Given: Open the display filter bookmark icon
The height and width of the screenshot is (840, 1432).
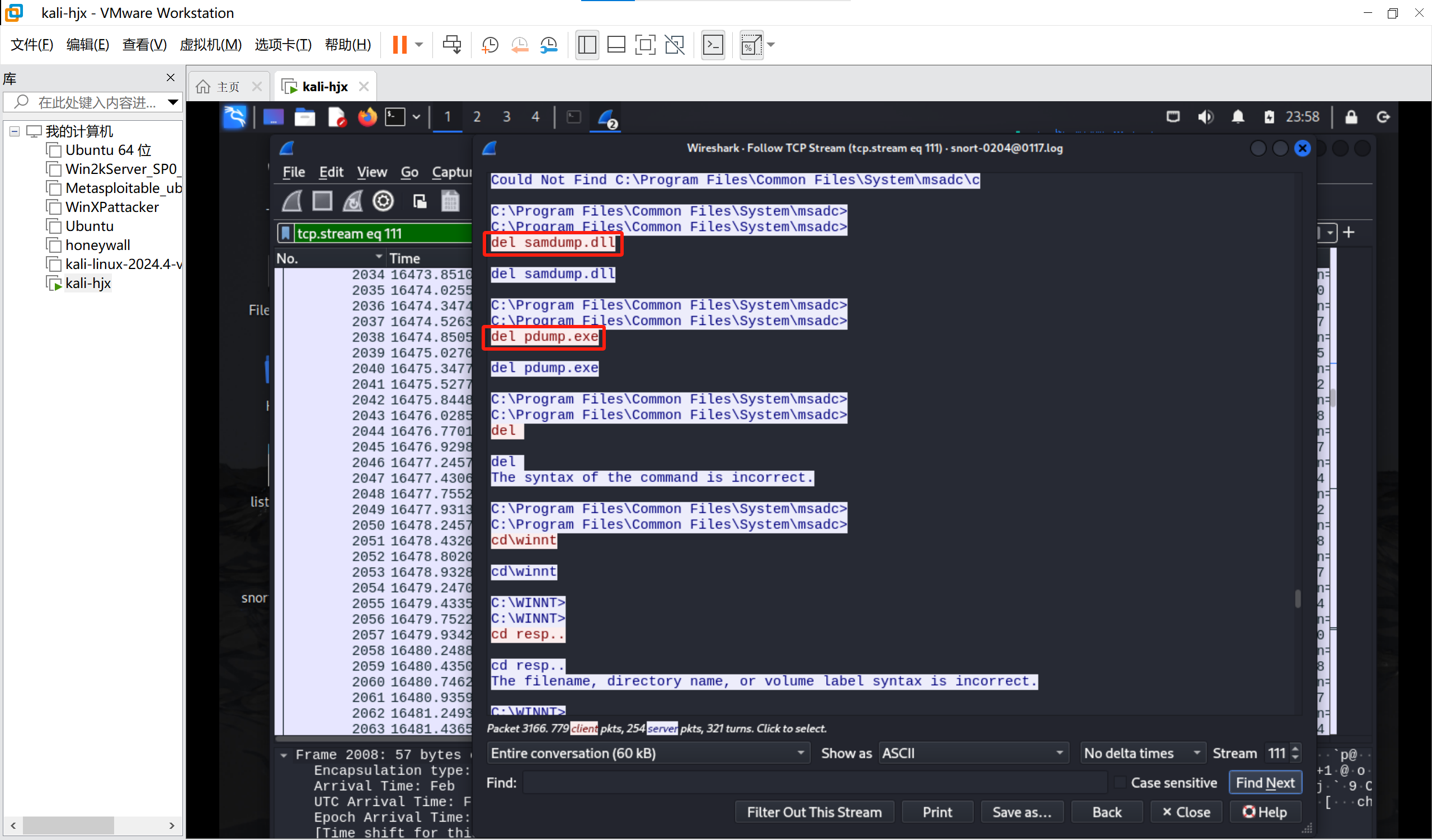Looking at the screenshot, I should (285, 233).
